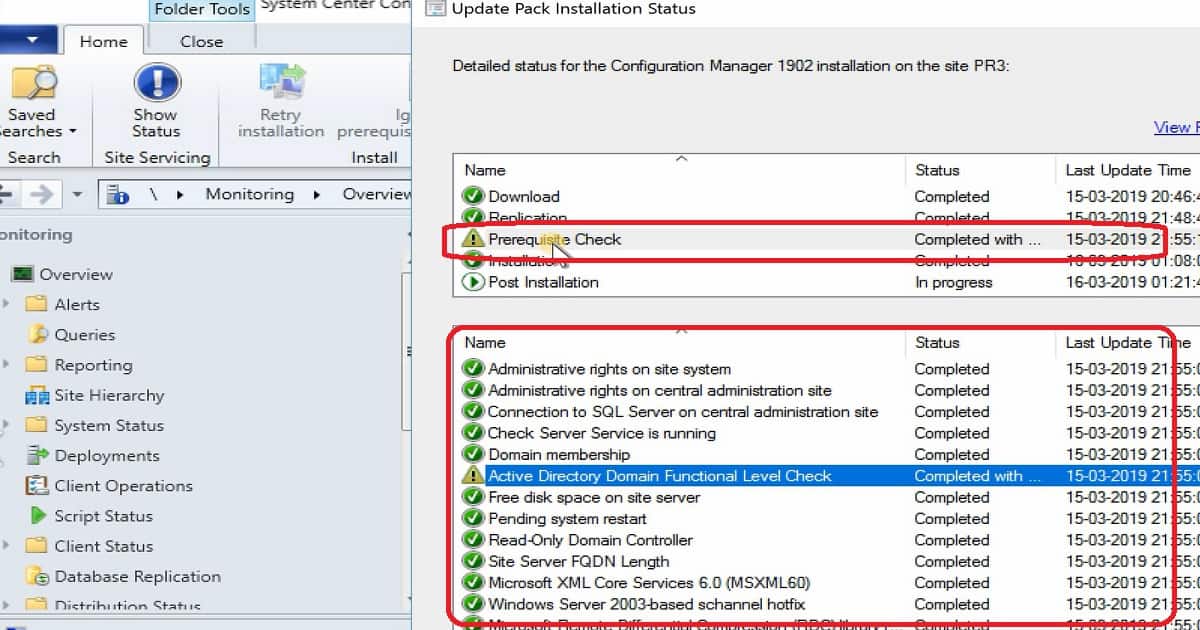The height and width of the screenshot is (630, 1200).
Task: Select Active Directory Domain Functional Level Check row
Action: pyautogui.click(x=827, y=476)
